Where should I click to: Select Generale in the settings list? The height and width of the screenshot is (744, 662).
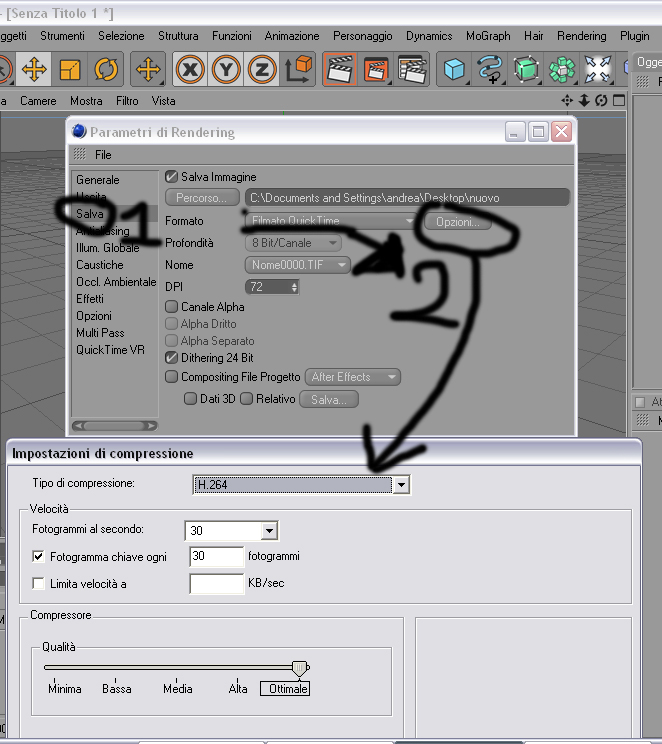pyautogui.click(x=98, y=180)
